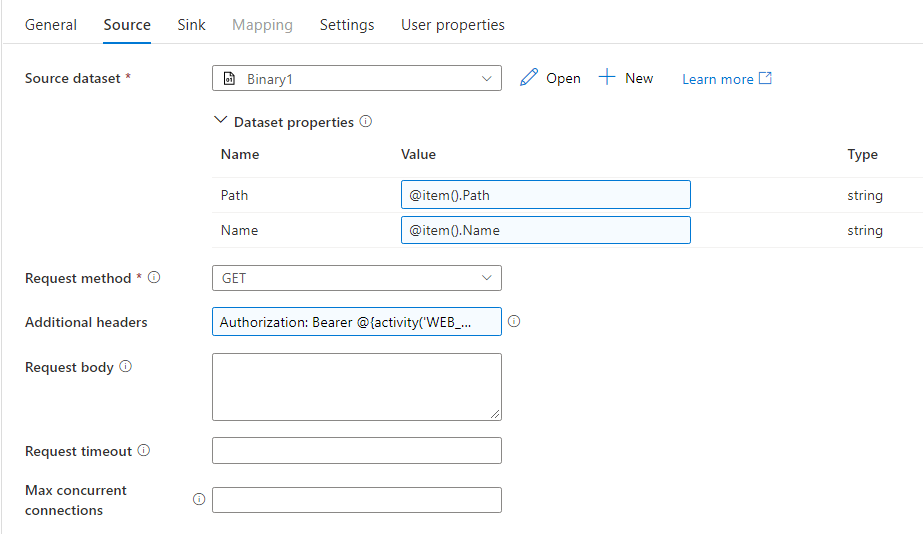This screenshot has width=923, height=534.
Task: Switch to the Sink tab
Action: 191,25
